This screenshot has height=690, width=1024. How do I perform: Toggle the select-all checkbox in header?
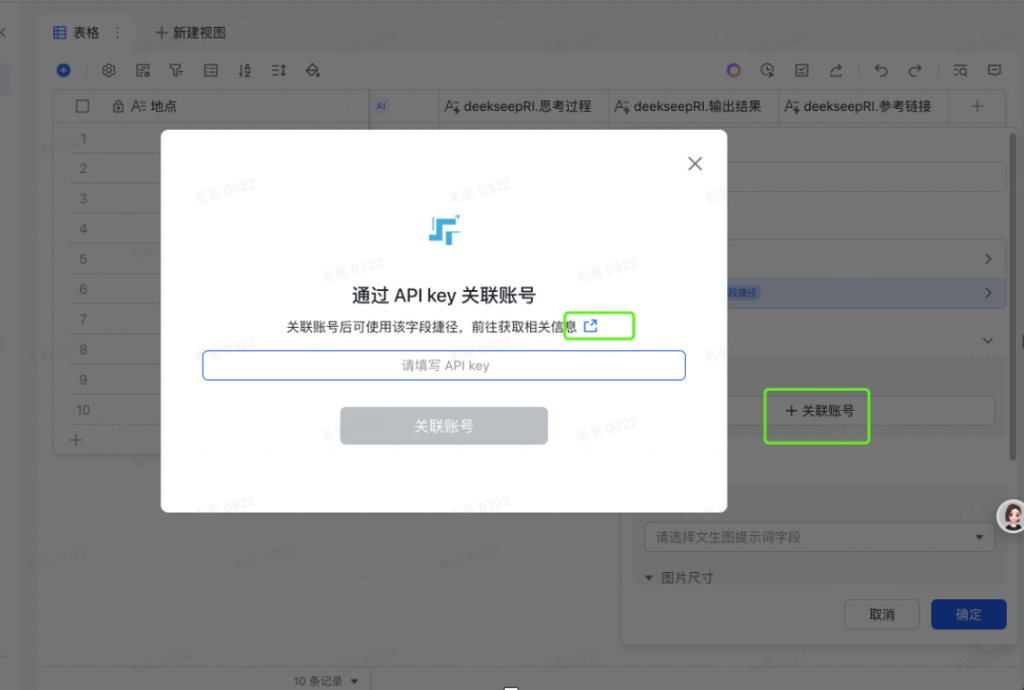pos(82,106)
